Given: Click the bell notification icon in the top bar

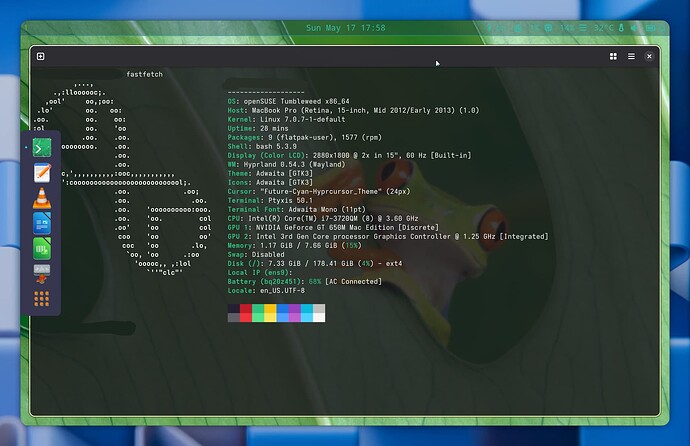Looking at the screenshot, I should (x=518, y=28).
